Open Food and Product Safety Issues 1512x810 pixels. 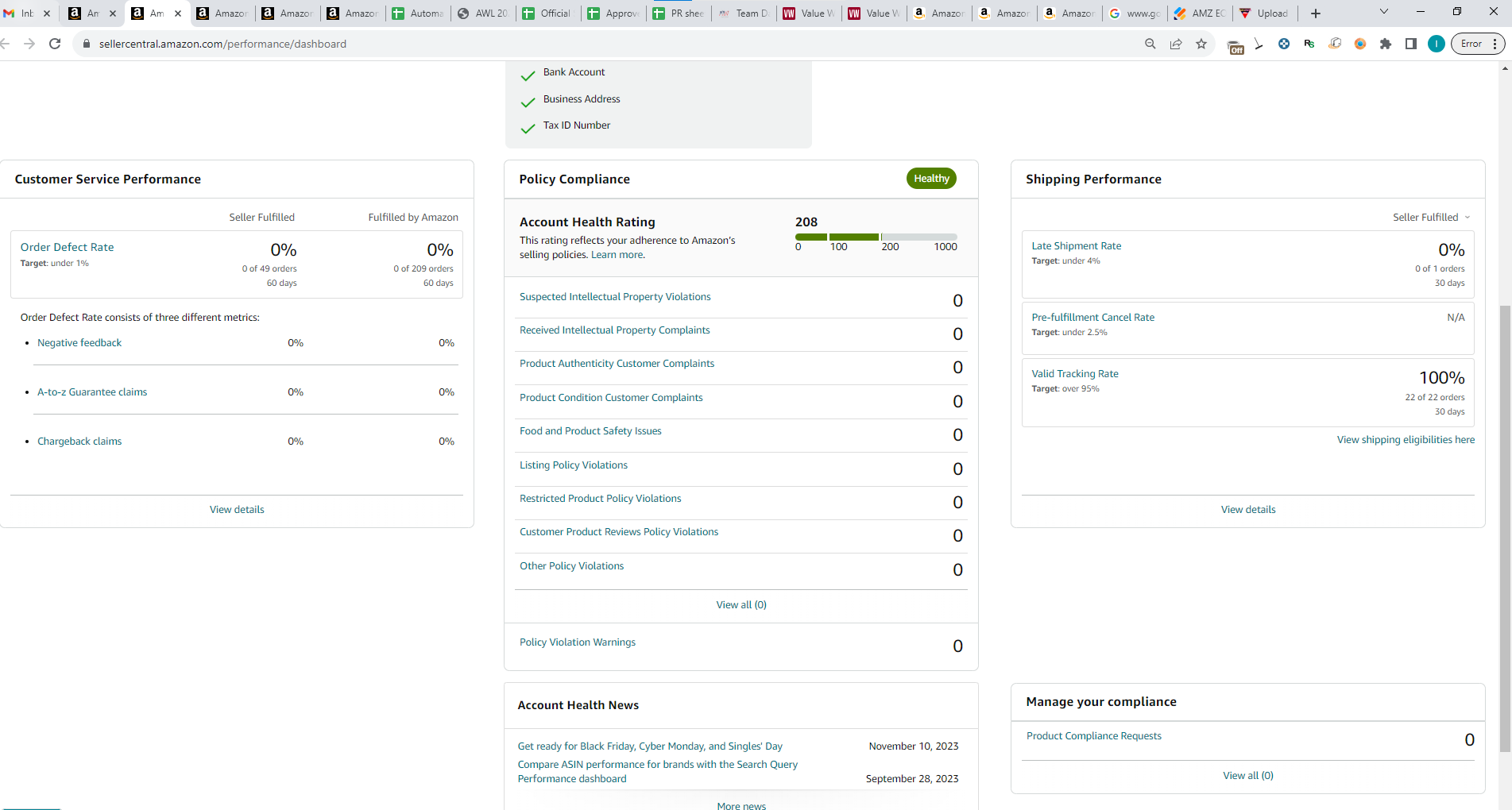coord(590,431)
